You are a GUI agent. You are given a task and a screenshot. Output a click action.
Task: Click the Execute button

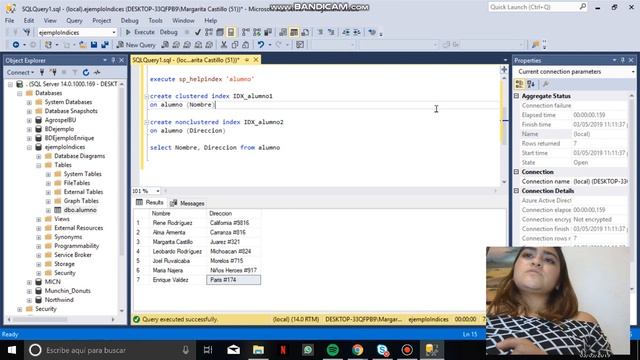140,32
